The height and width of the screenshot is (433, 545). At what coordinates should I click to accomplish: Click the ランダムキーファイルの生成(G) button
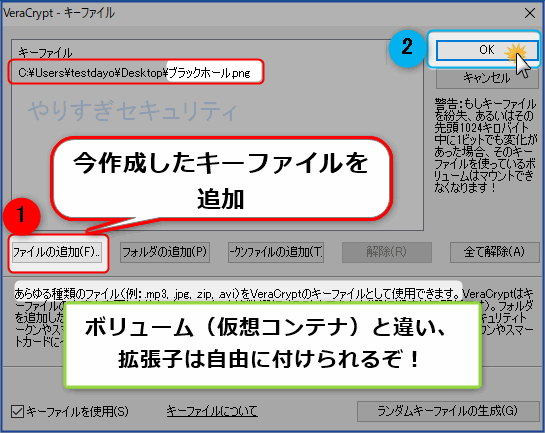448,411
